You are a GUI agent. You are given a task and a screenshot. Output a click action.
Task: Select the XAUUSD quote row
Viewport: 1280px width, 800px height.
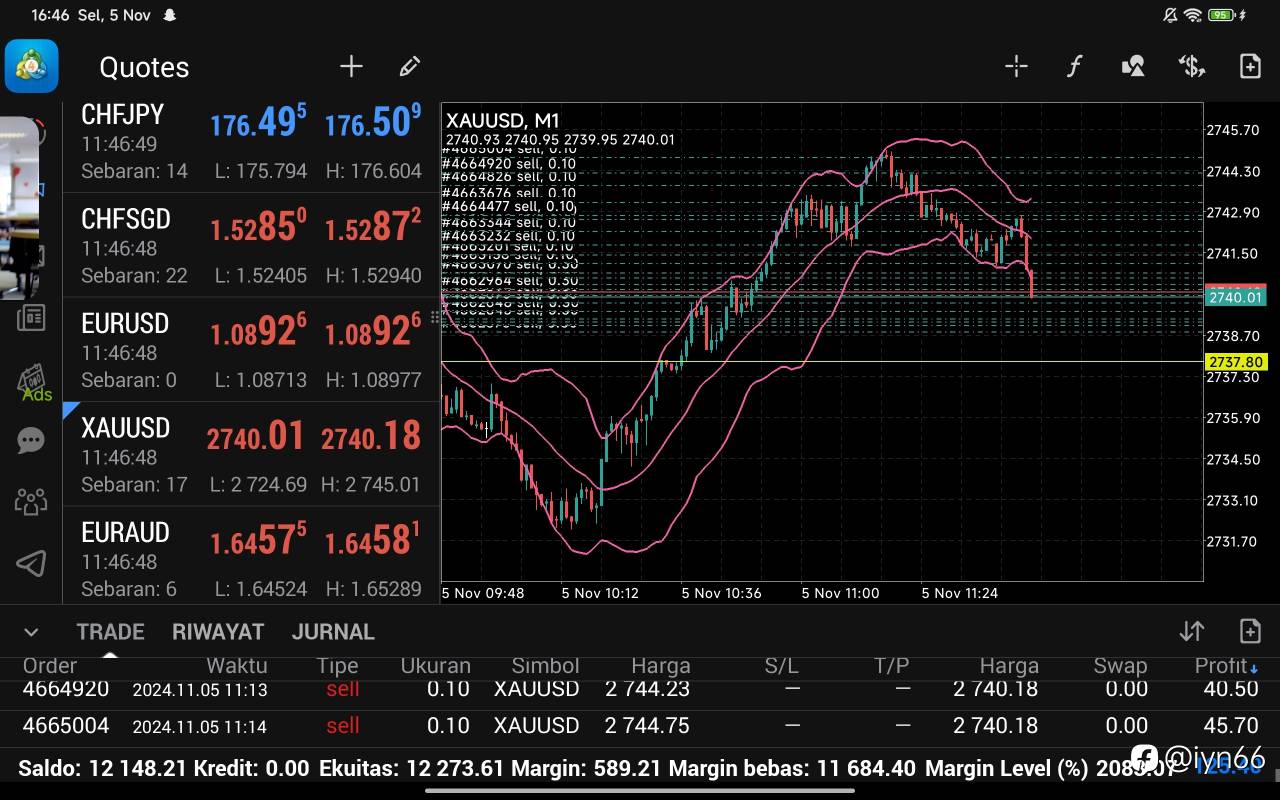250,455
